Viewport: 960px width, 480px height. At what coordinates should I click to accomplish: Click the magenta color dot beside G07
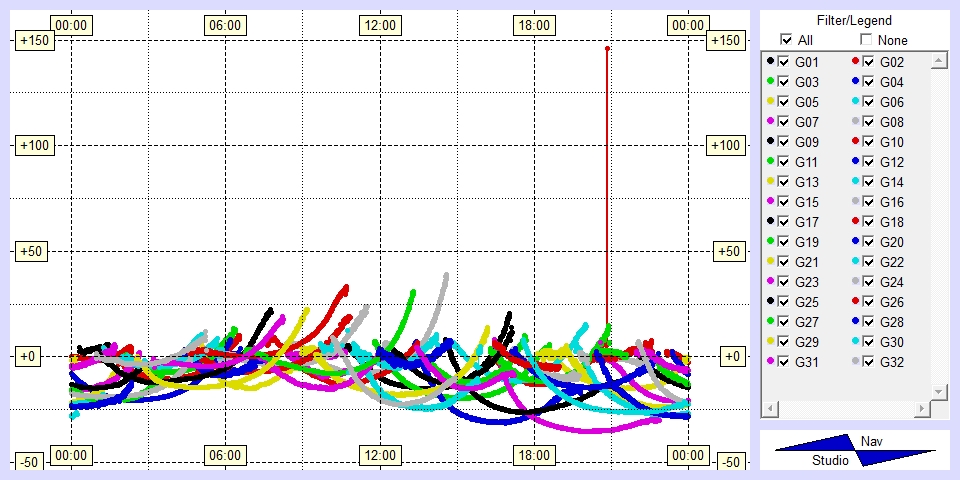(x=770, y=122)
